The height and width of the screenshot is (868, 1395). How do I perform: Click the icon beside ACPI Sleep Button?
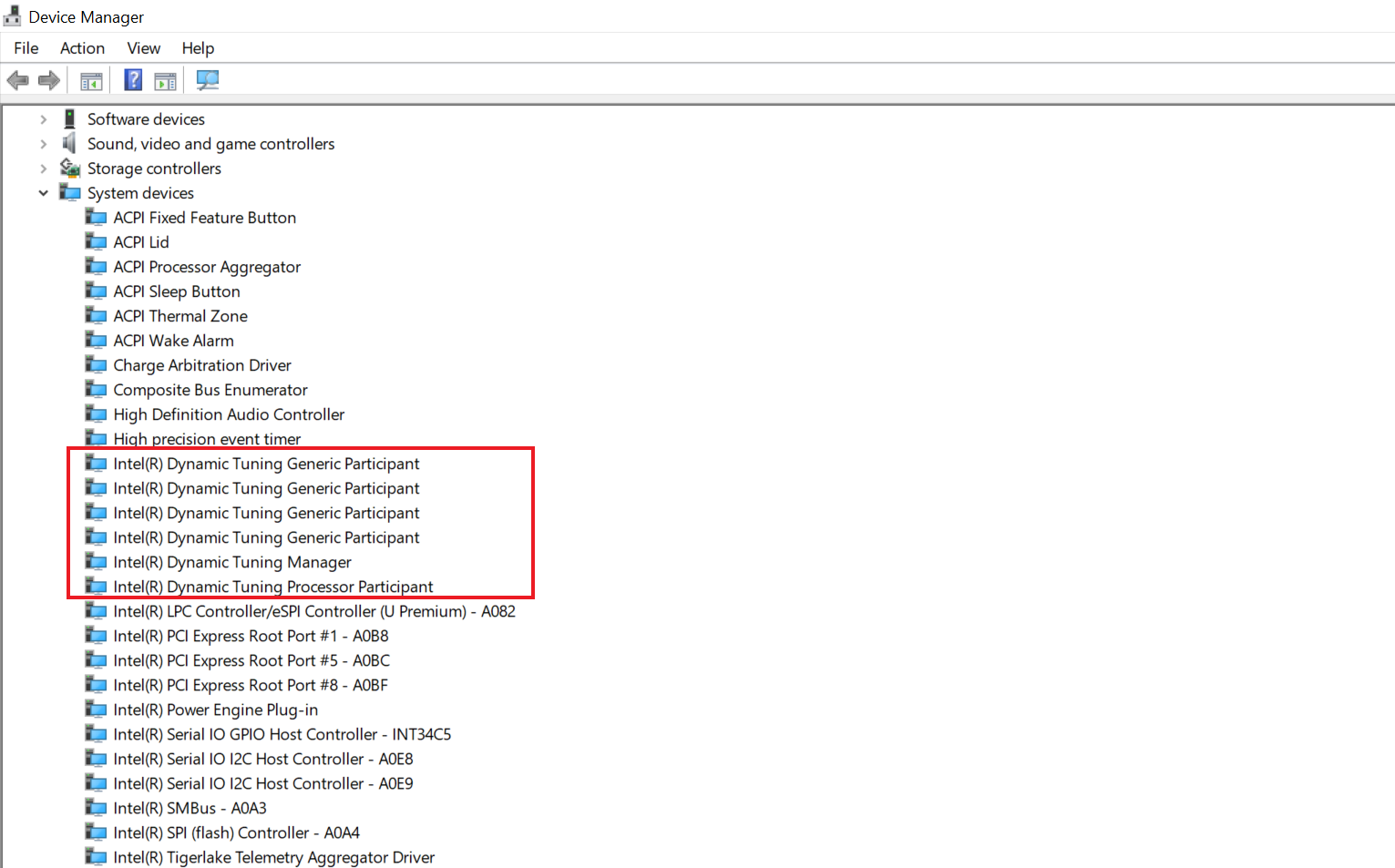coord(96,291)
